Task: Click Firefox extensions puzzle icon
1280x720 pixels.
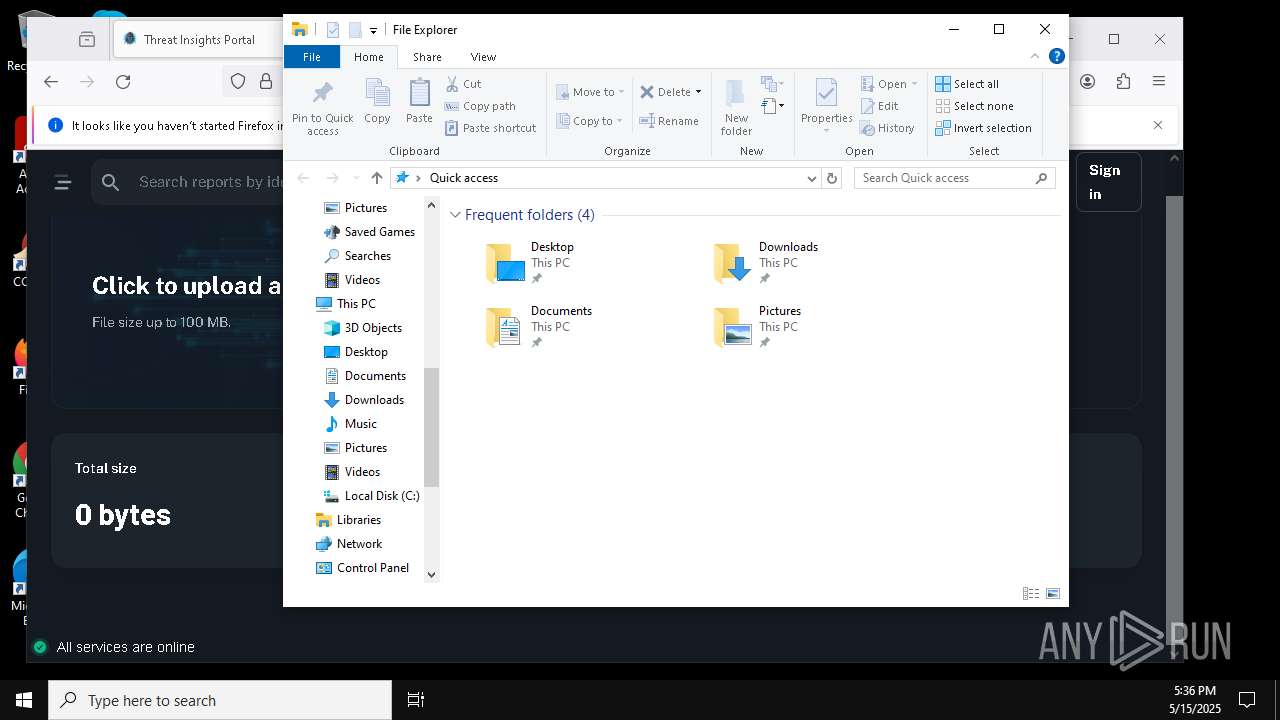Action: pyautogui.click(x=1124, y=82)
